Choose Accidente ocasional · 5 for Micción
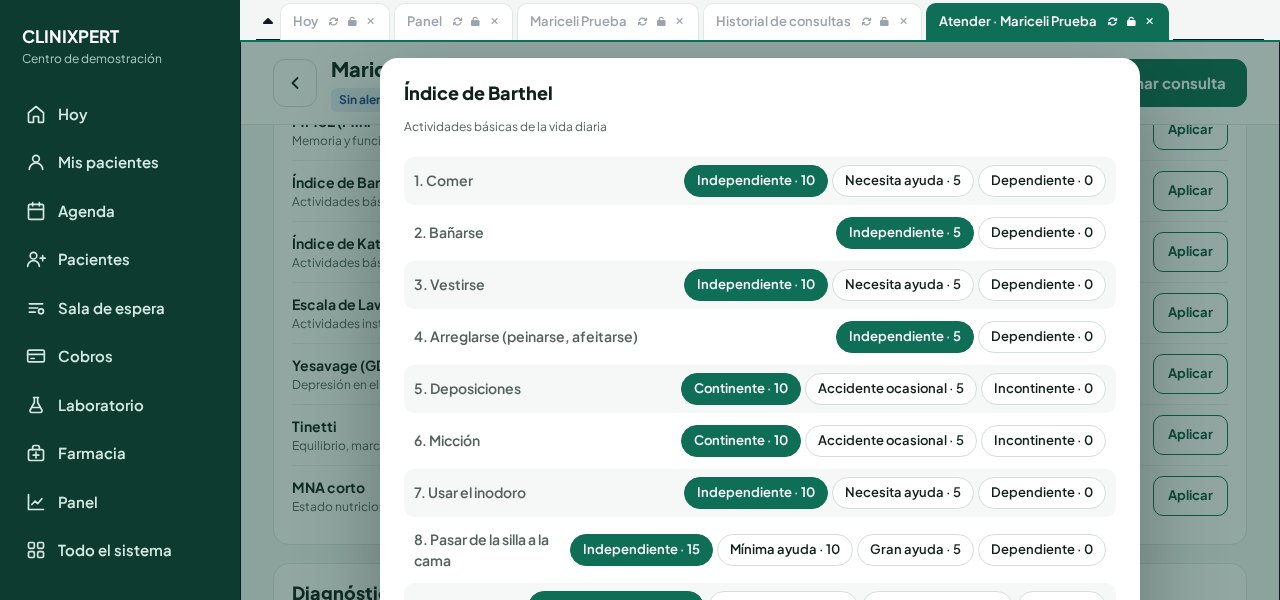Screen dimensions: 1280x600 point(891,441)
